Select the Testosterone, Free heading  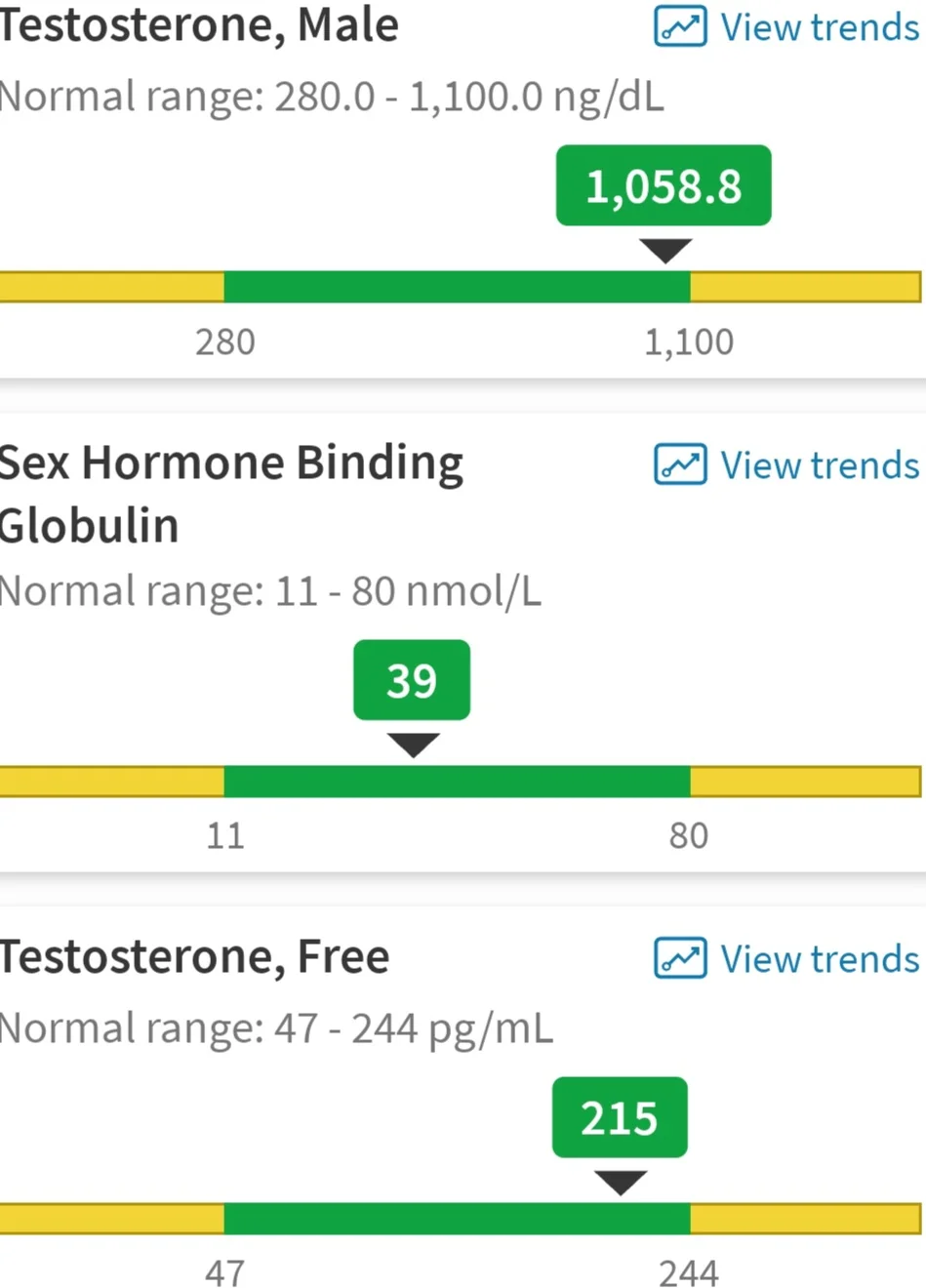coord(194,957)
